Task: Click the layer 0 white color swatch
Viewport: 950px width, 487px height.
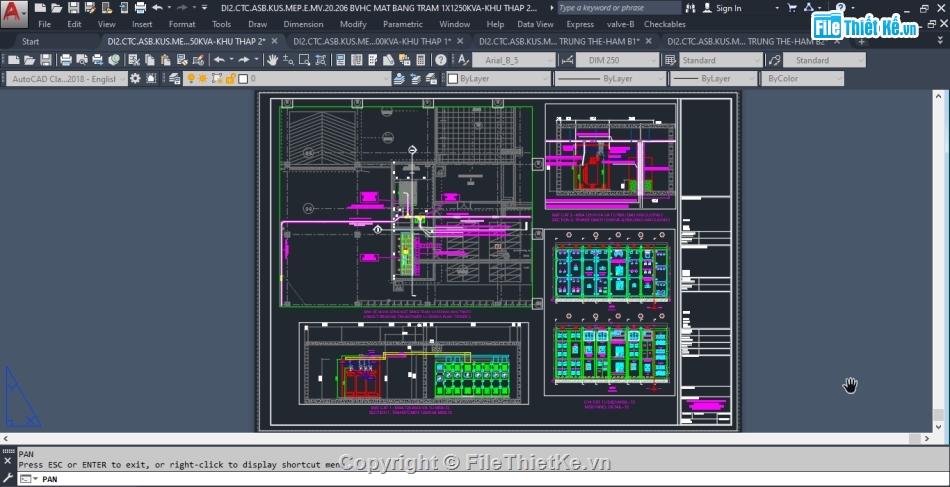Action: [243, 79]
